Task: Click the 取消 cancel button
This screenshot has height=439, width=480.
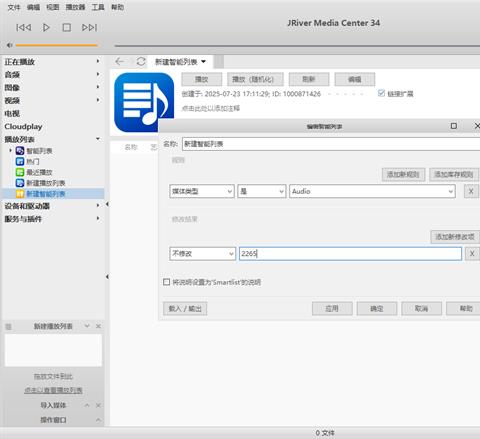Action: pos(421,309)
